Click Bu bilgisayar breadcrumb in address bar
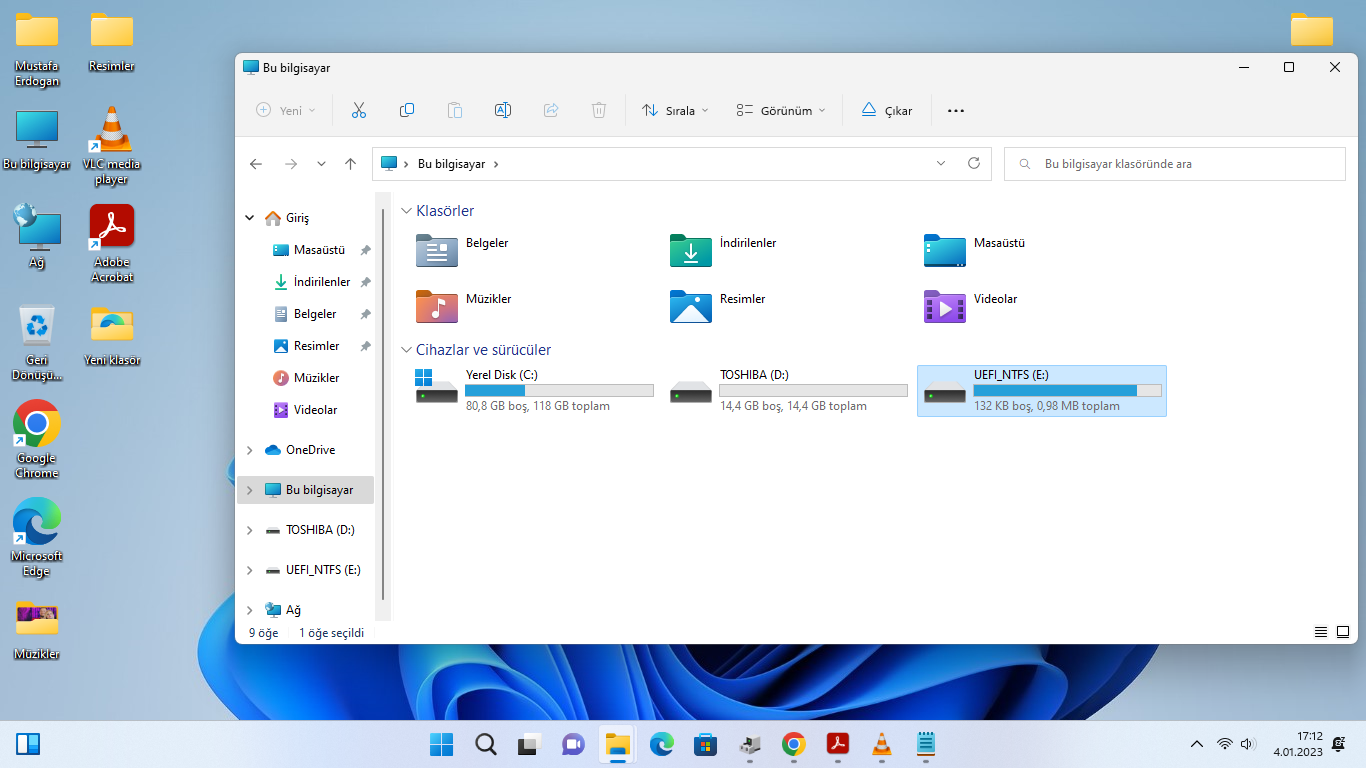The image size is (1366, 768). tap(451, 164)
